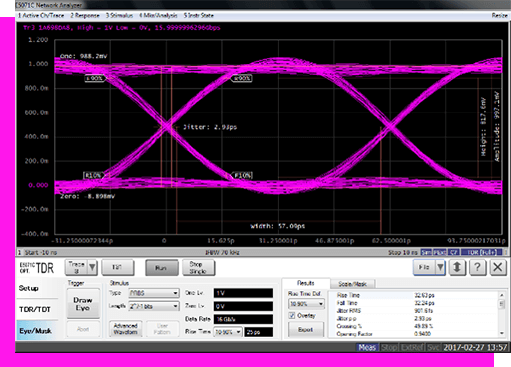This screenshot has height=367, width=511.
Task: Open the stimulus Length dropdown
Action: coord(154,306)
